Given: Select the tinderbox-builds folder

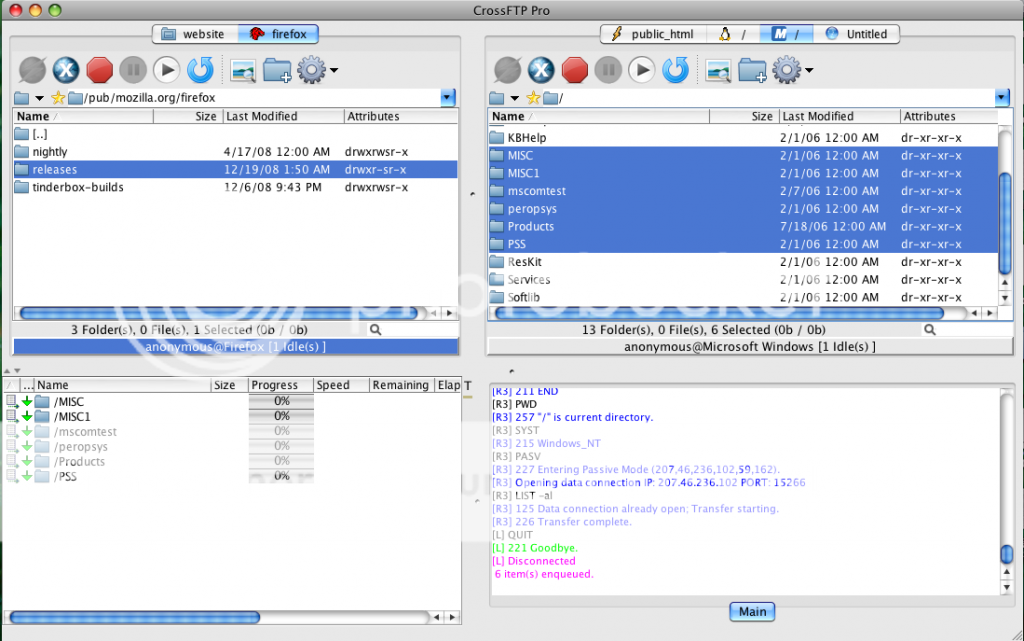Looking at the screenshot, I should [x=78, y=188].
